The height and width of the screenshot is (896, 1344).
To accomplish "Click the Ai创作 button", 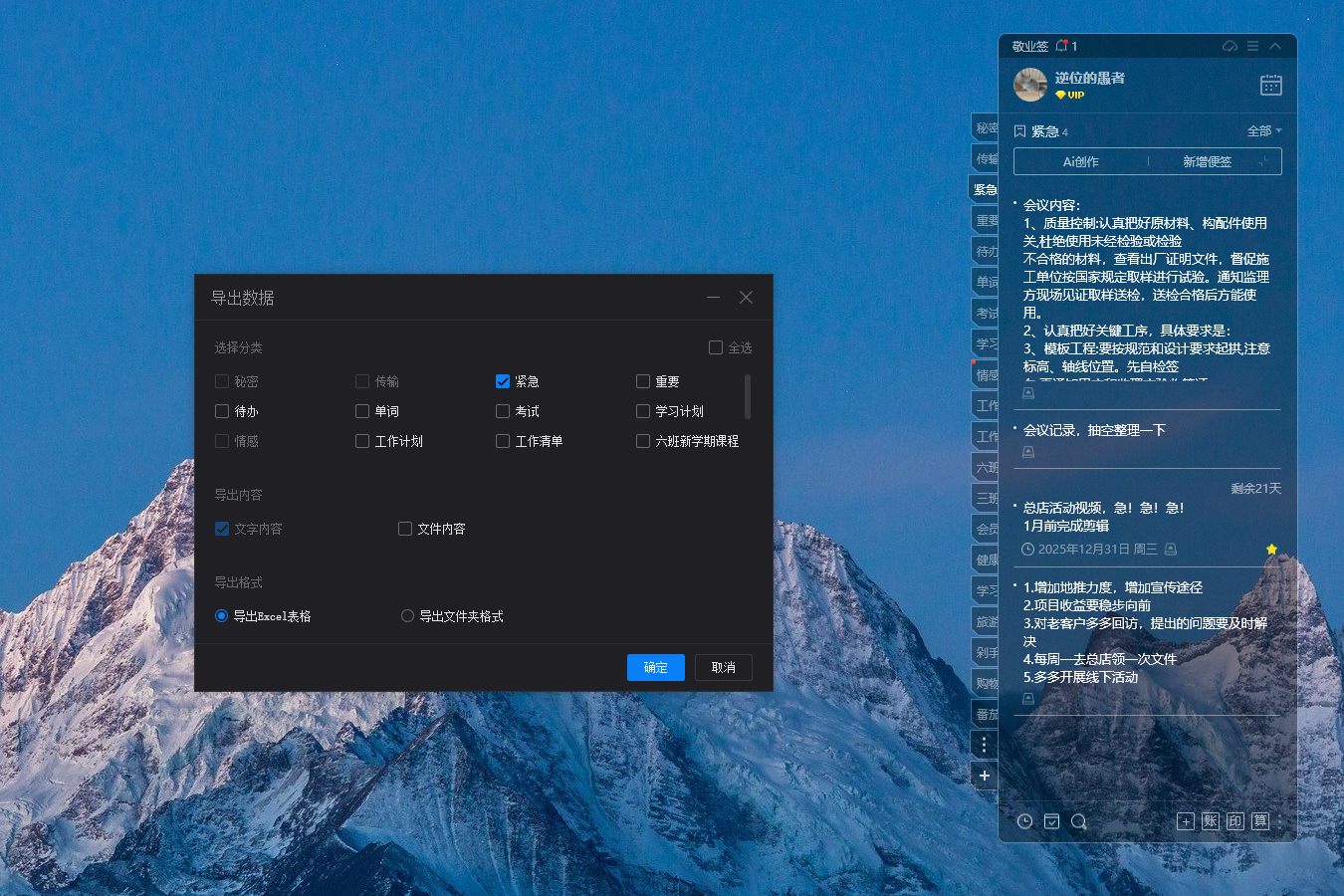I will click(x=1079, y=161).
